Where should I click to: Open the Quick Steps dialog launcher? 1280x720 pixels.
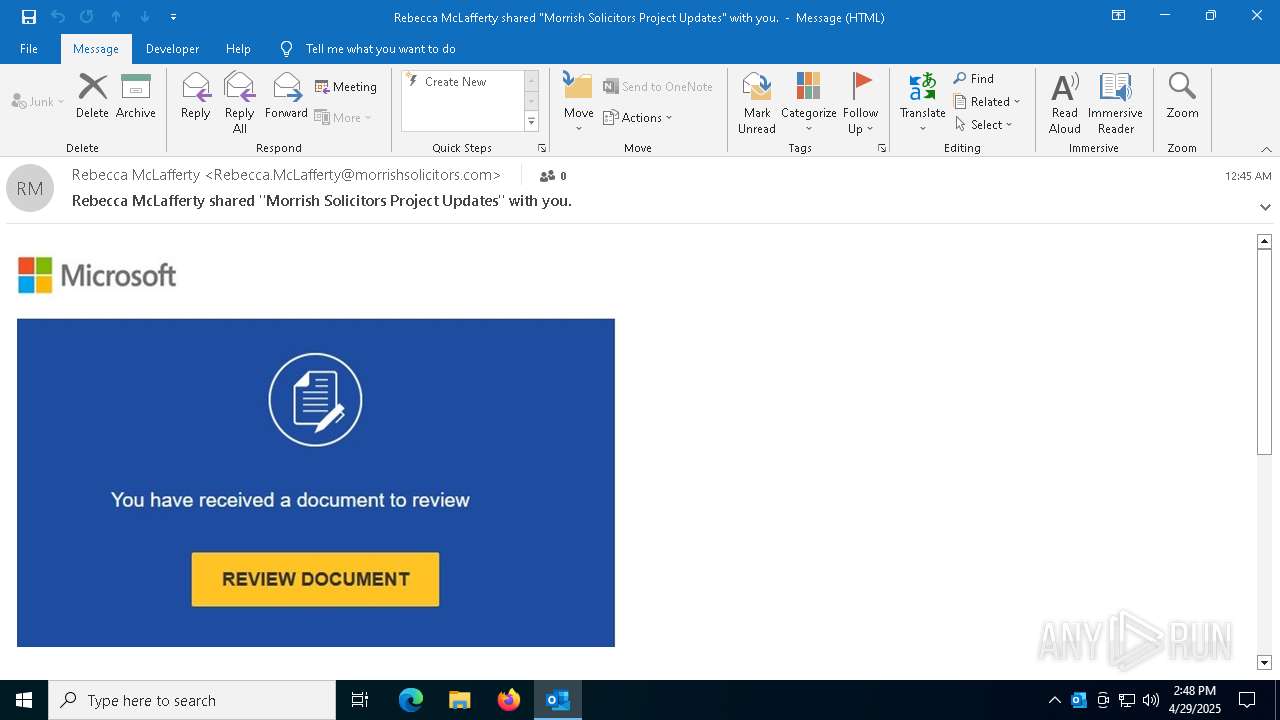(542, 148)
